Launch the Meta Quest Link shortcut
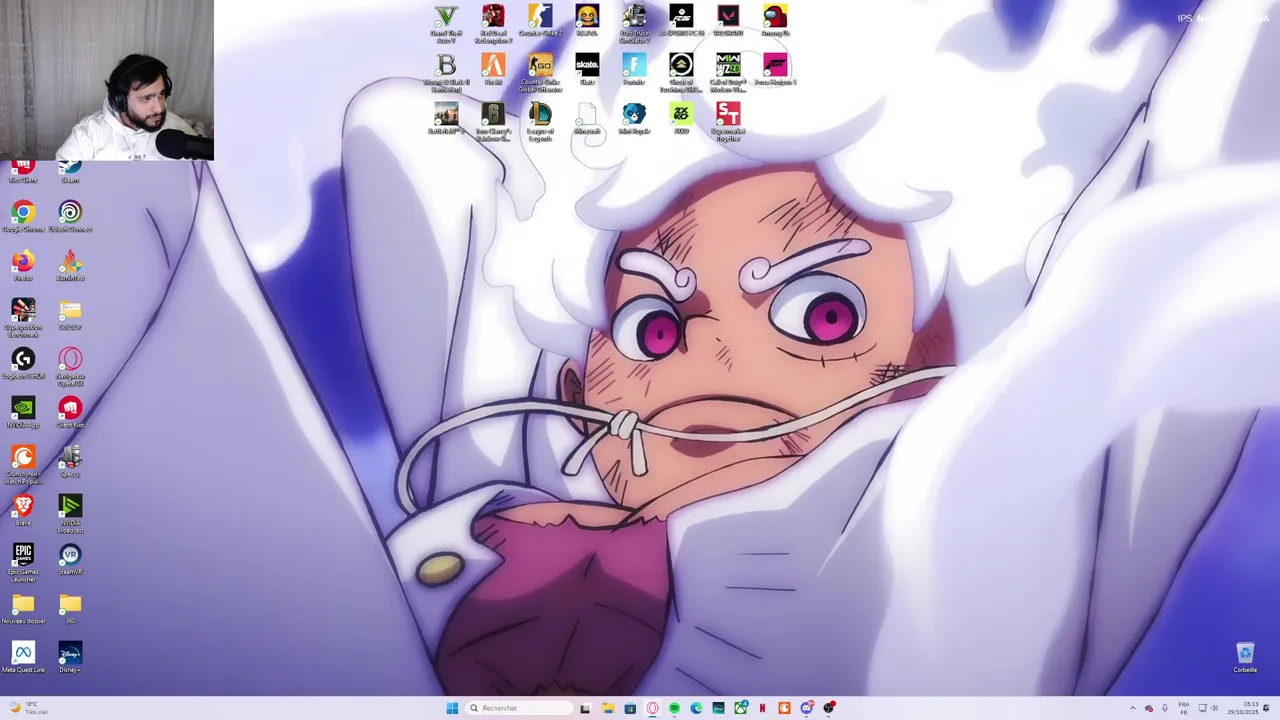 pos(23,658)
